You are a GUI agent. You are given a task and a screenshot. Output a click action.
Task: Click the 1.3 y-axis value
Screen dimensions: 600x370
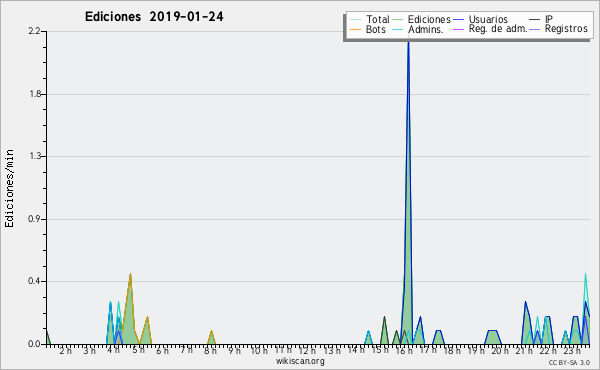[x=34, y=156]
